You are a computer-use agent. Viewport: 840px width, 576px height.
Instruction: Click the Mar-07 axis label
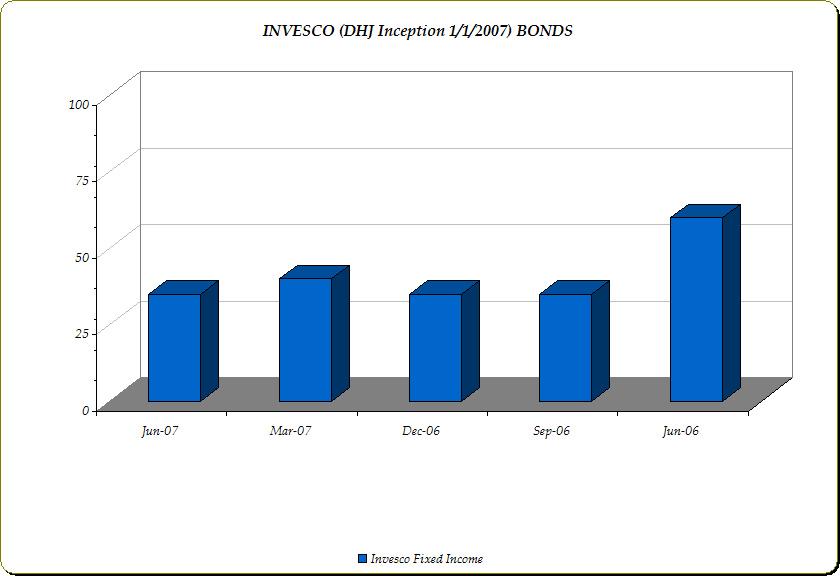click(290, 431)
